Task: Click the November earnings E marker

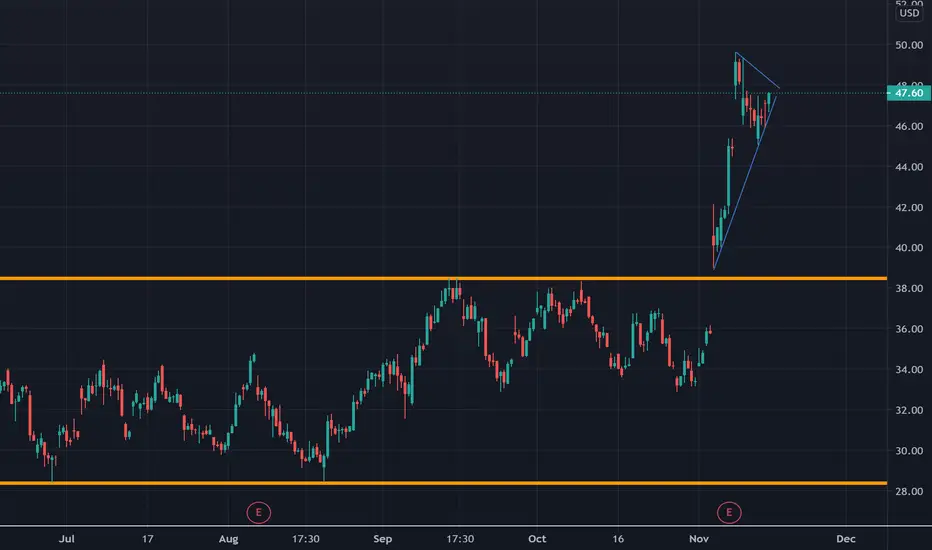Action: 729,513
